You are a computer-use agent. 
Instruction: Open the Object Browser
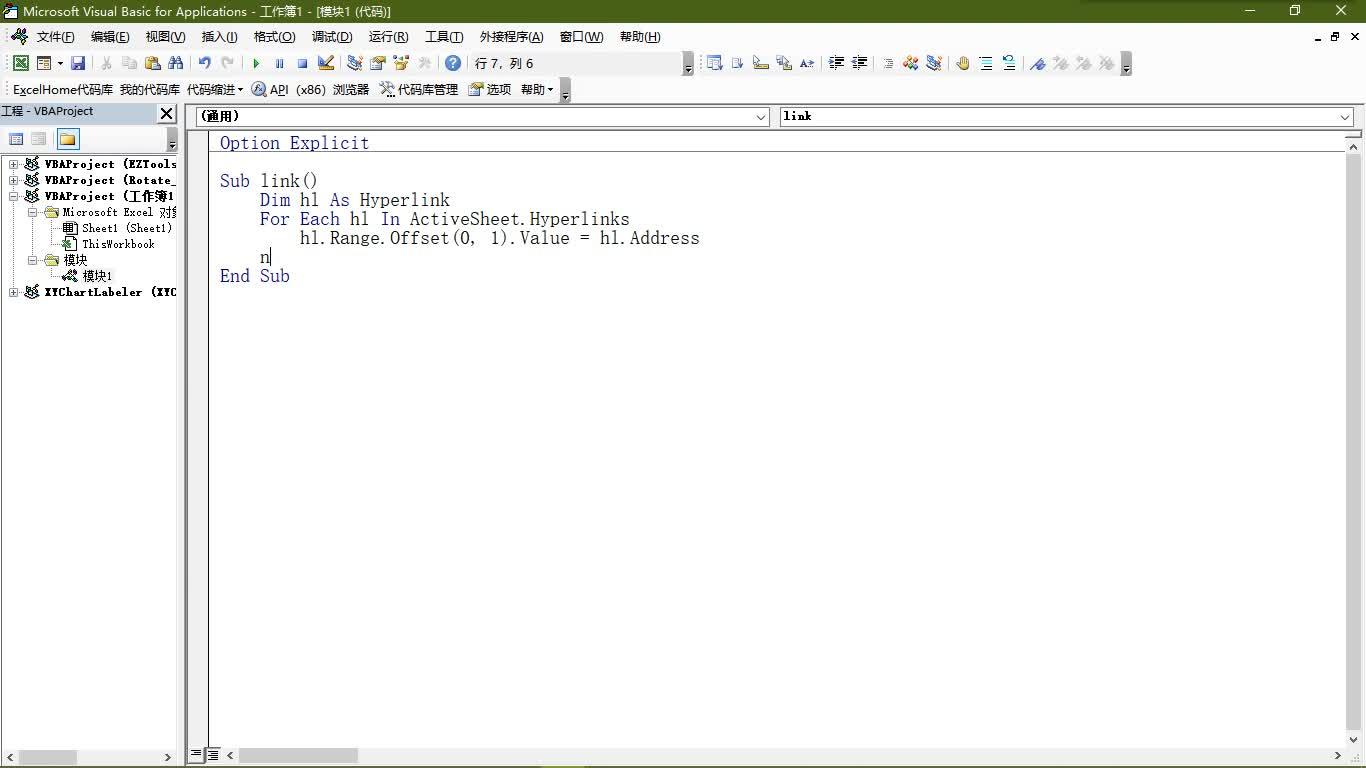coord(400,63)
